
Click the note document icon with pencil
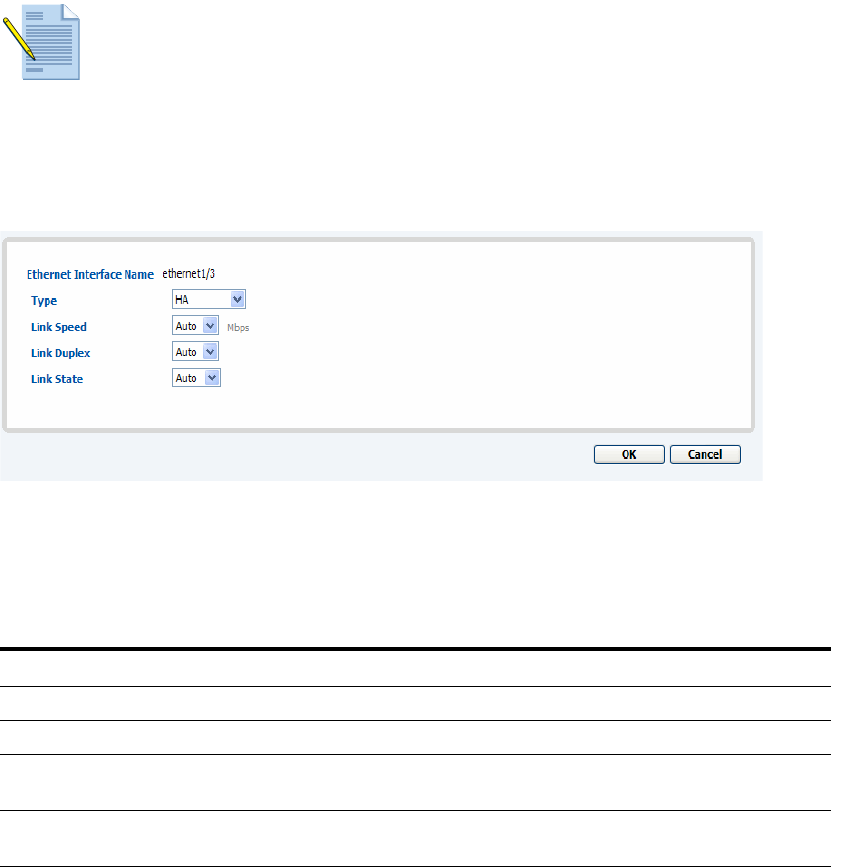click(42, 42)
